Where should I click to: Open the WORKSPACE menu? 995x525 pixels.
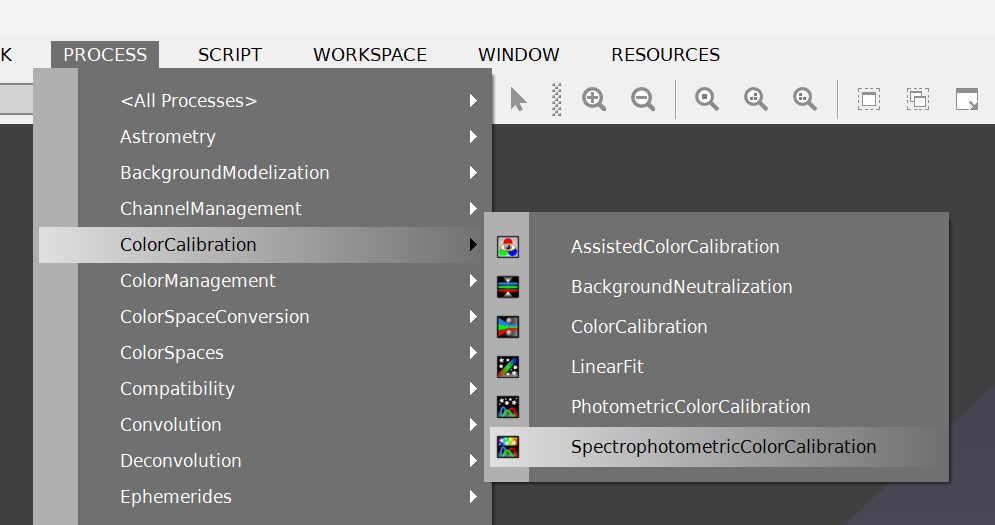point(370,55)
